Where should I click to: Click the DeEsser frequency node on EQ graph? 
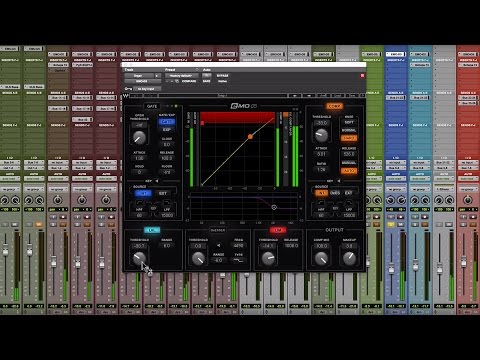pos(274,207)
